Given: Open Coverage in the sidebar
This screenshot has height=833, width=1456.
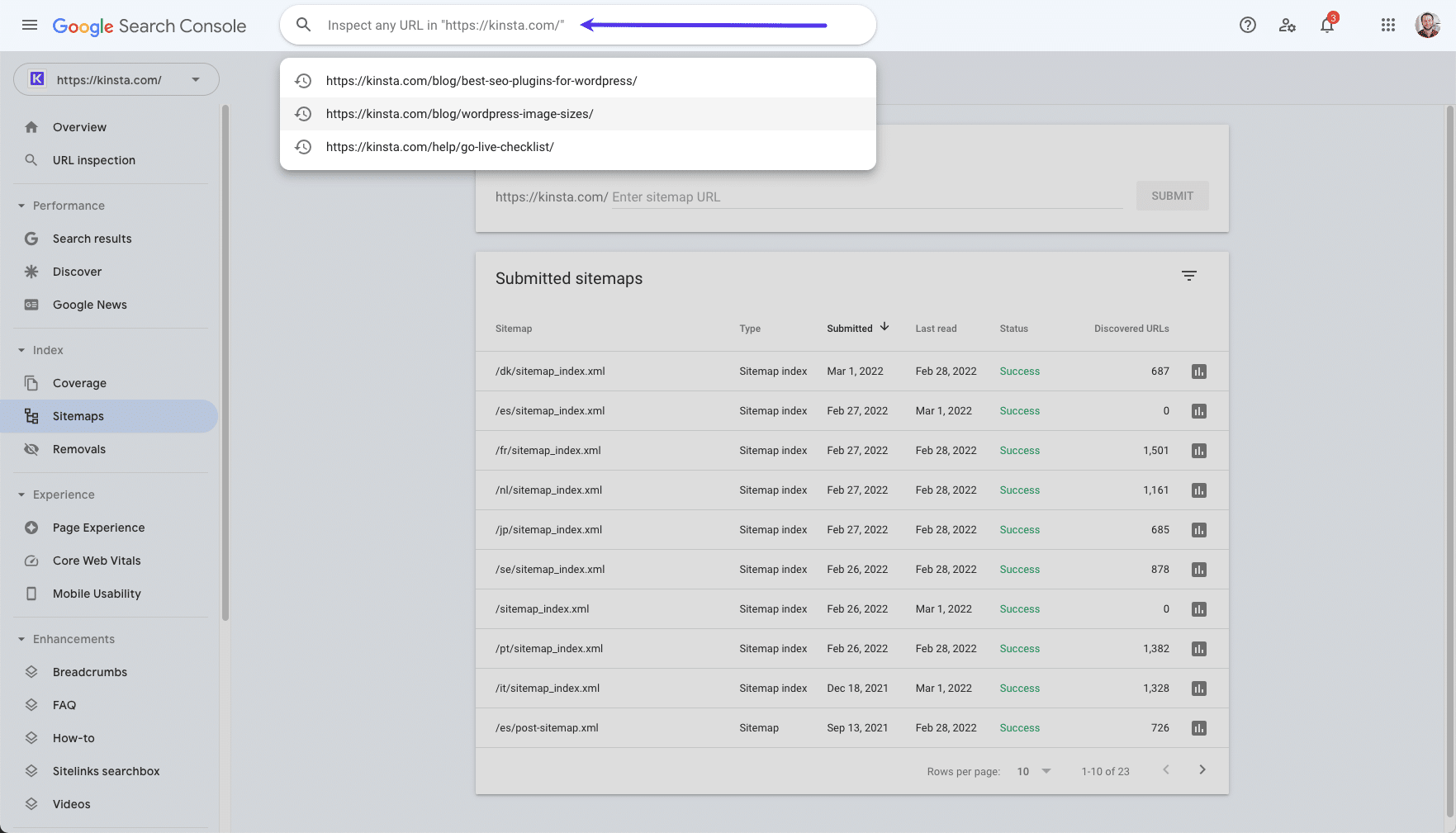Looking at the screenshot, I should click(79, 383).
